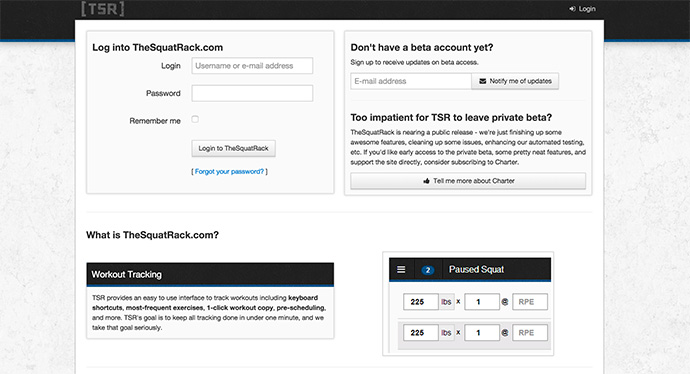Open the hamburger menu beside Paused Squat
690x374 pixels.
[x=401, y=269]
